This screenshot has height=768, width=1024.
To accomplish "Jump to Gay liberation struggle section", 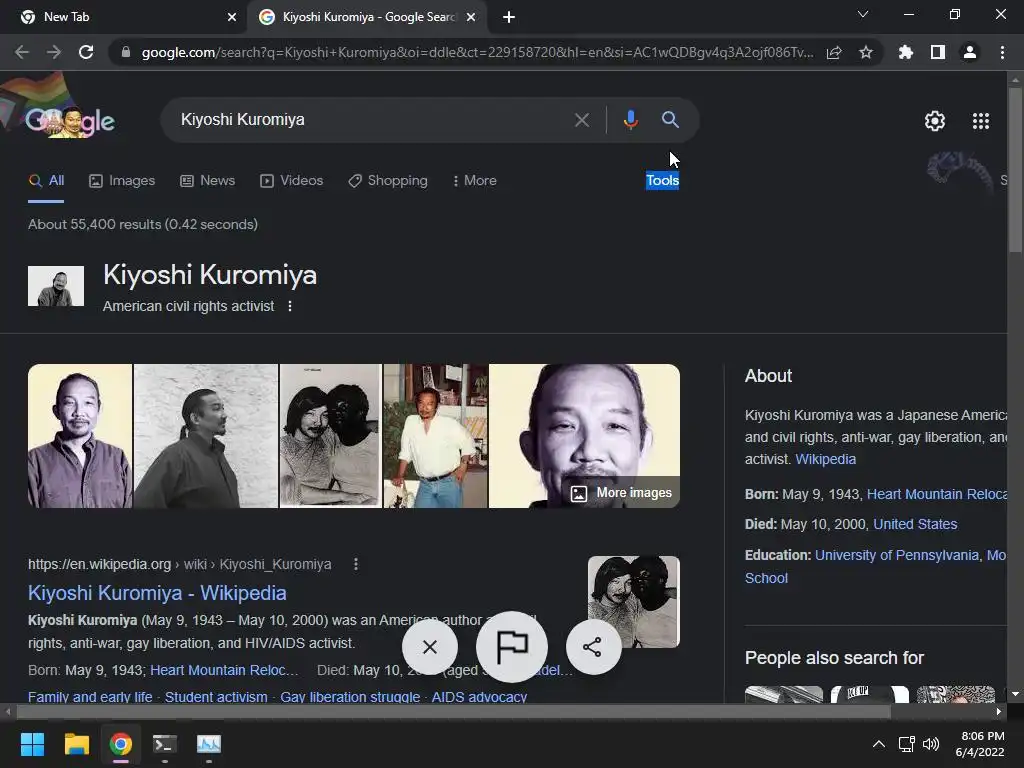I will [350, 696].
